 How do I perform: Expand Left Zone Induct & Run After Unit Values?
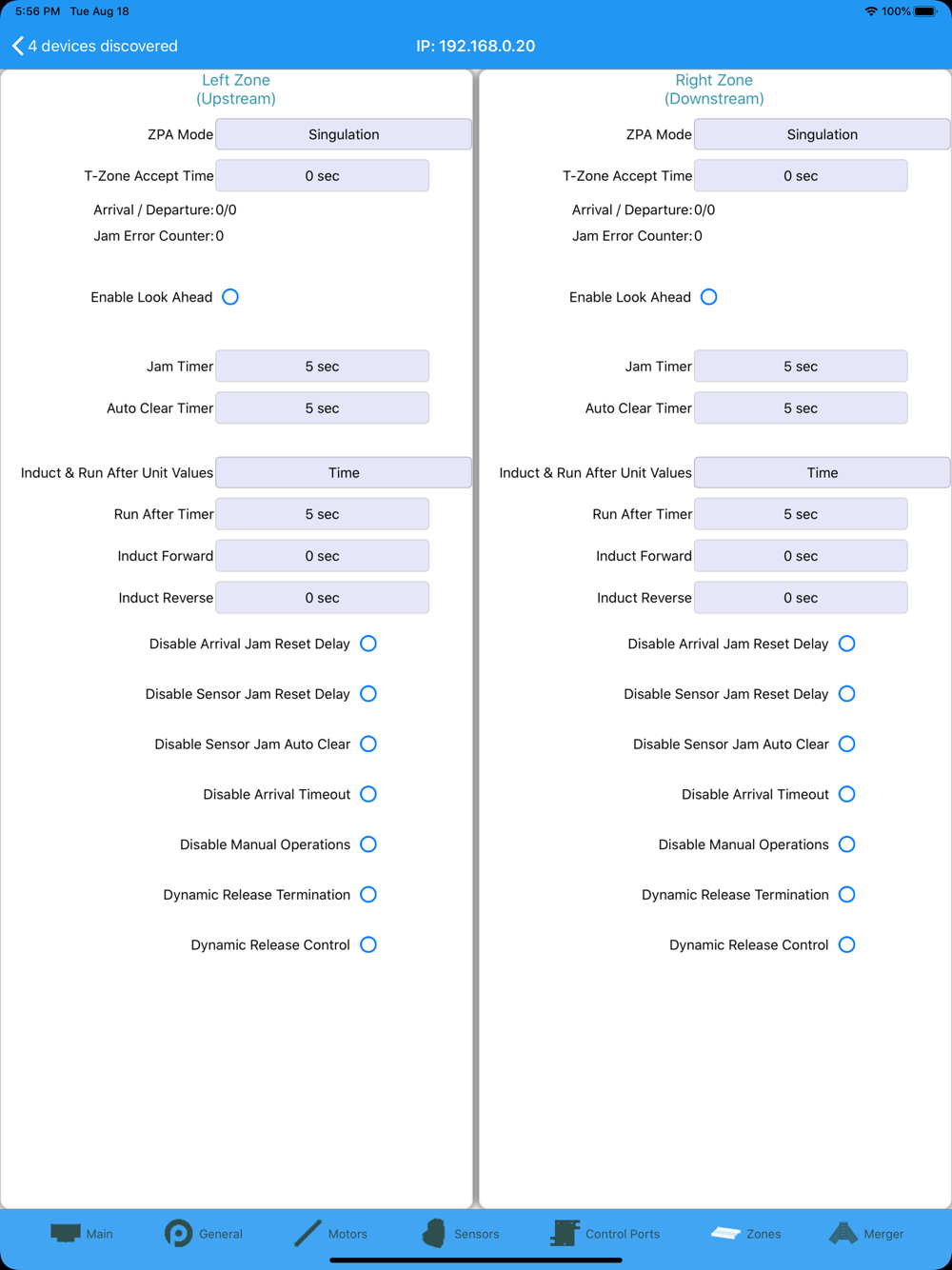[343, 472]
